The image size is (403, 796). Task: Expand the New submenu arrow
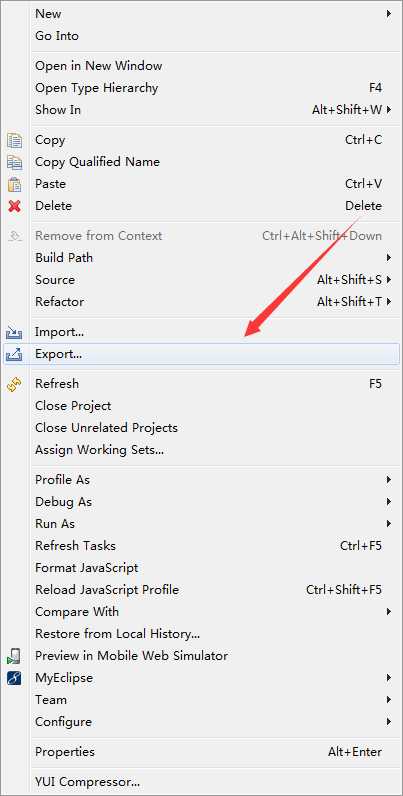[389, 14]
